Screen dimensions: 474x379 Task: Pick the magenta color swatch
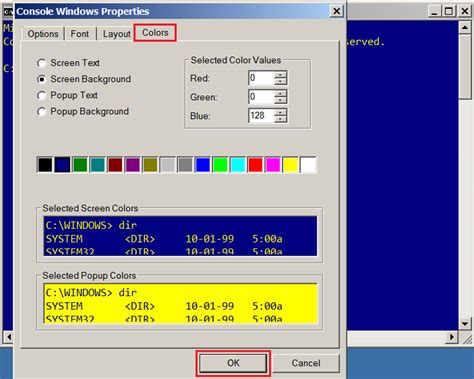273,165
